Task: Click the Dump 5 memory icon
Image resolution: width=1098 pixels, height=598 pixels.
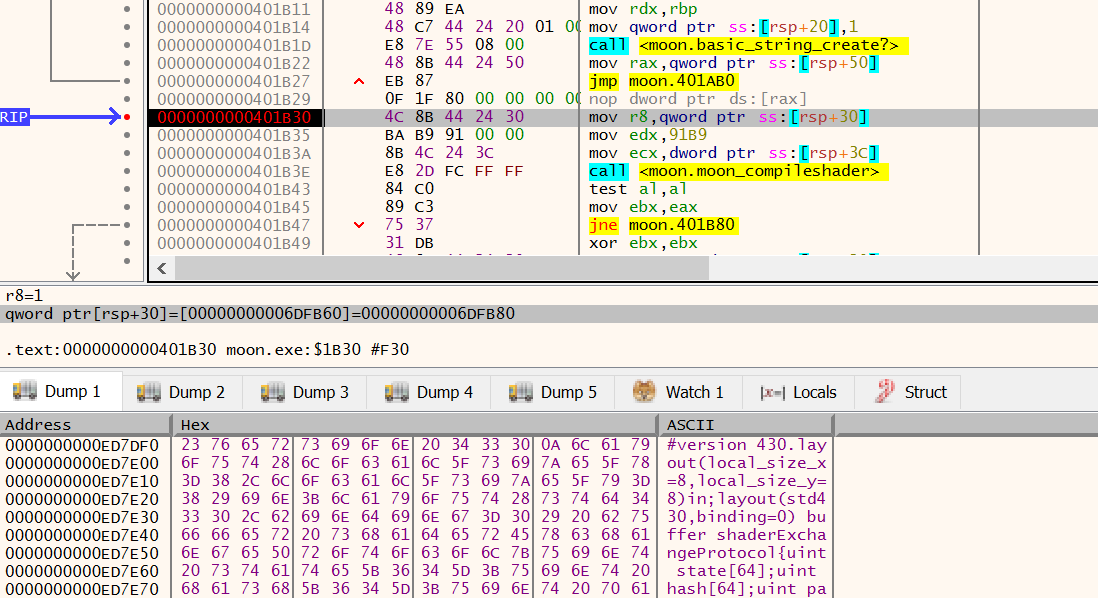Action: pos(521,392)
